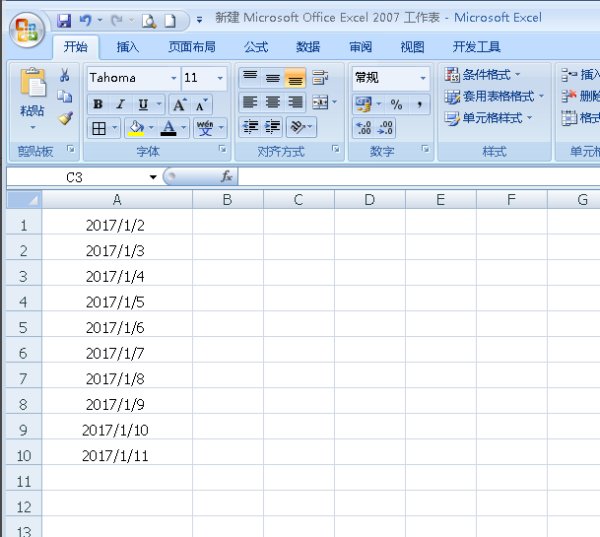
Task: Align text left
Action: 250,102
